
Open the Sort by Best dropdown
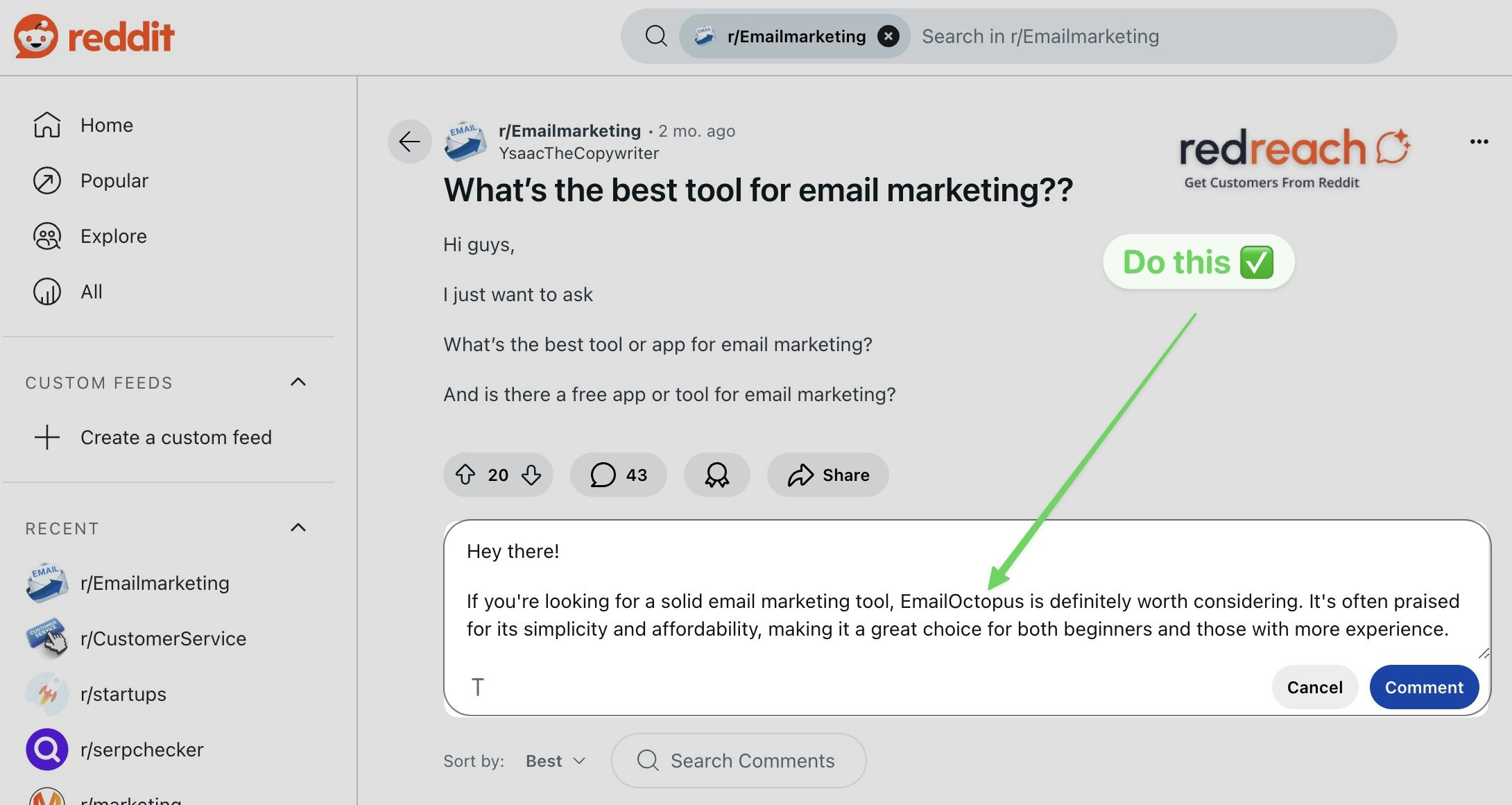[x=555, y=761]
